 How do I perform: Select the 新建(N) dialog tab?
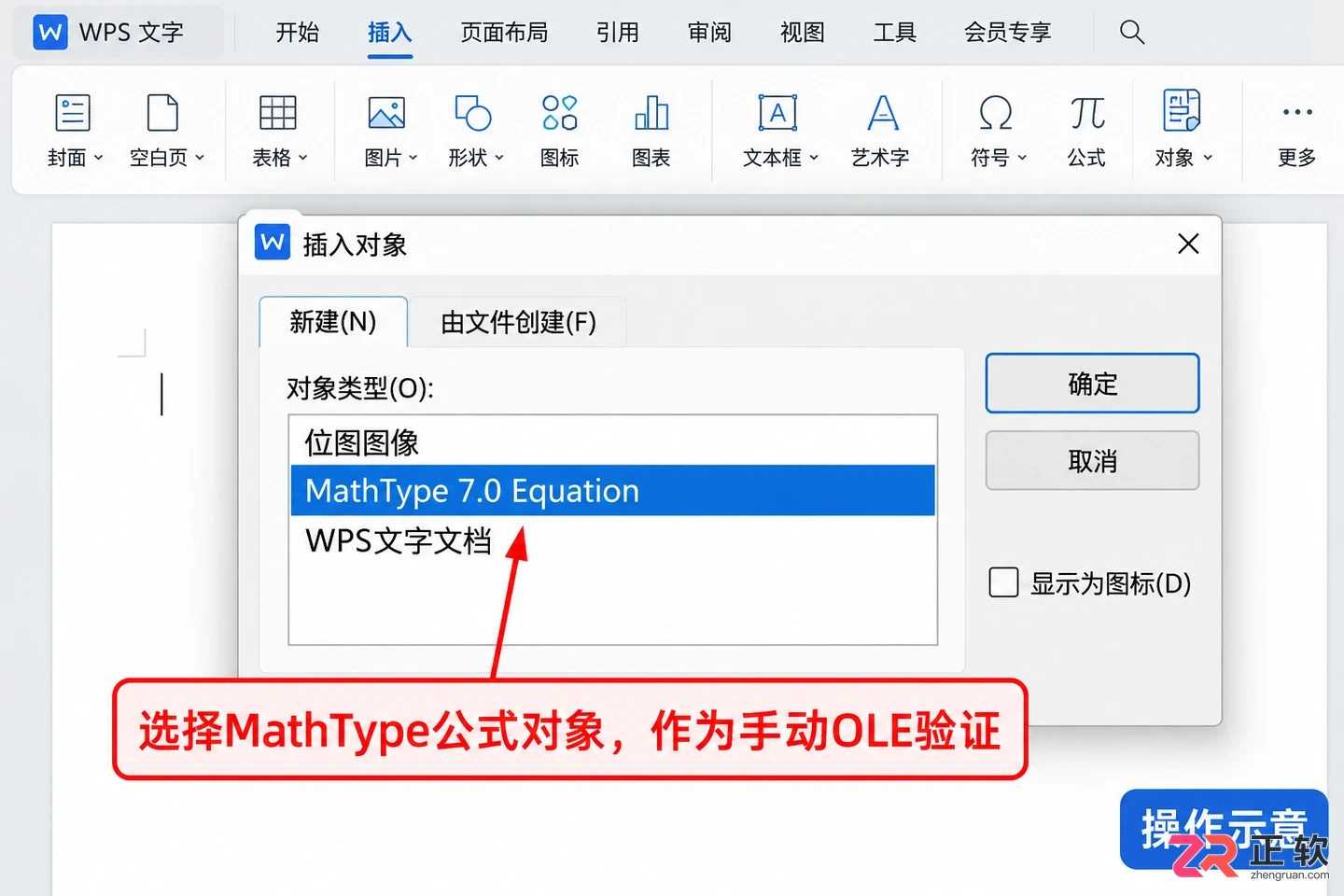point(333,322)
